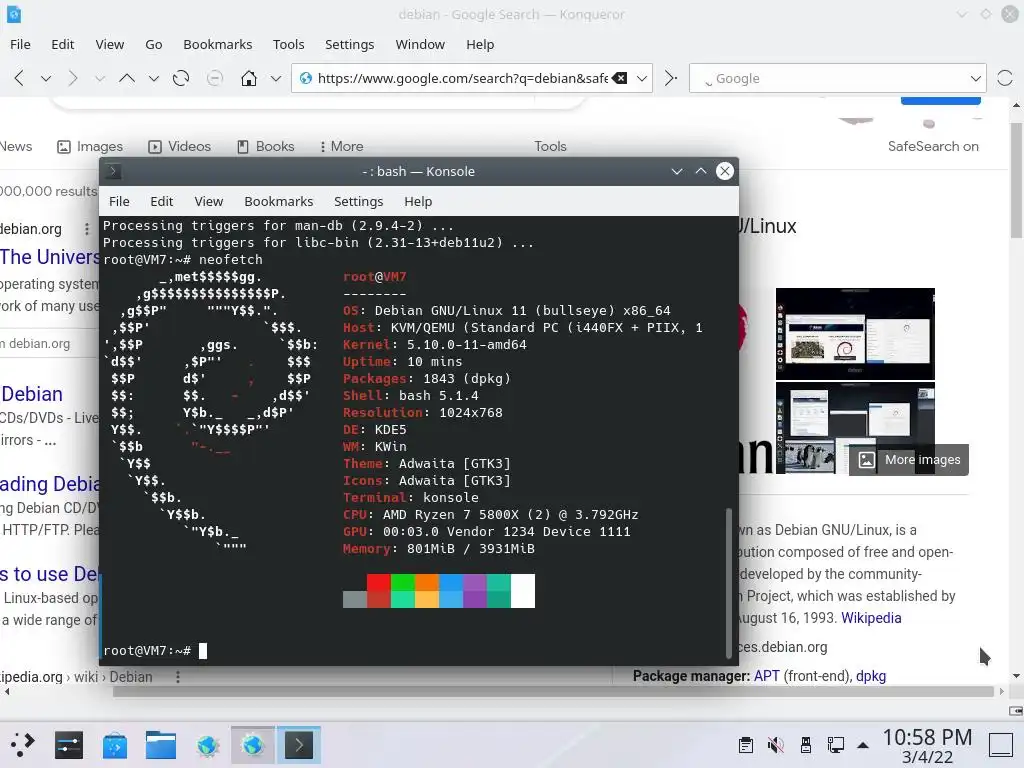Image resolution: width=1024 pixels, height=768 pixels.
Task: Expand the up-navigation dropdown arrow
Action: pyautogui.click(x=153, y=78)
